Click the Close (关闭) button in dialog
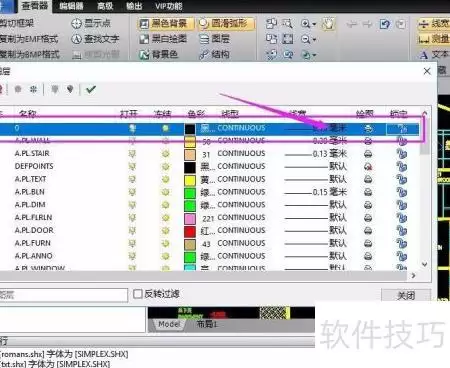Viewport: 450px width, 368px height. point(406,295)
